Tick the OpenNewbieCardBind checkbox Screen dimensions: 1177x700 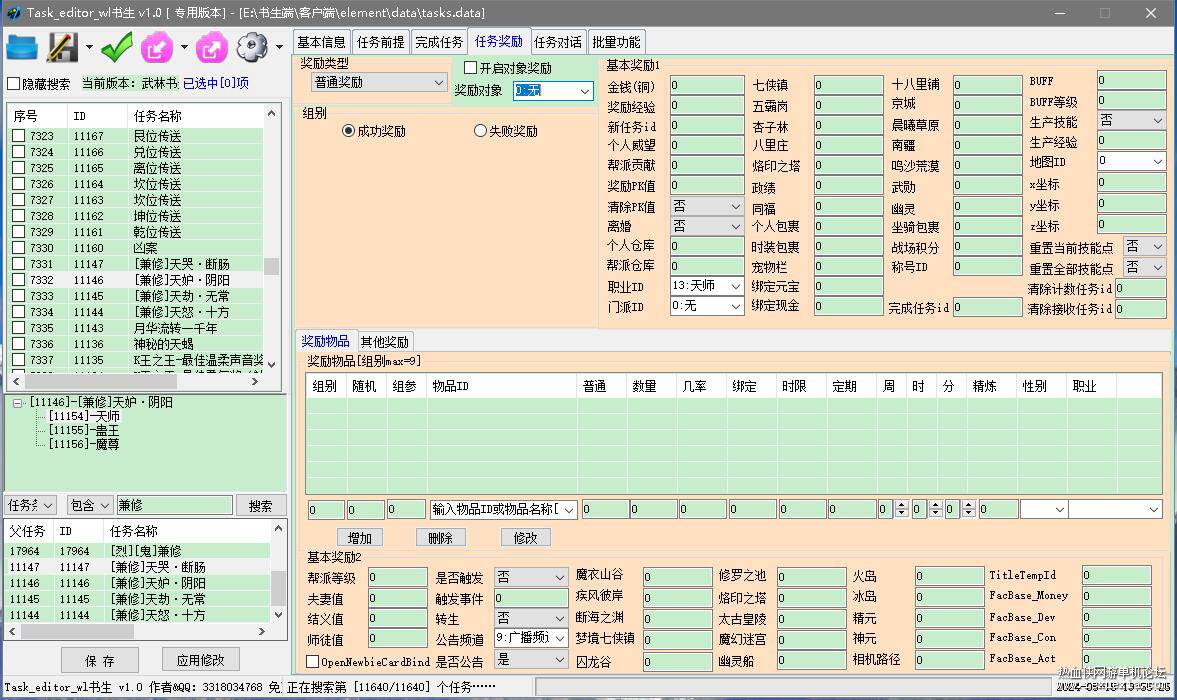point(312,662)
